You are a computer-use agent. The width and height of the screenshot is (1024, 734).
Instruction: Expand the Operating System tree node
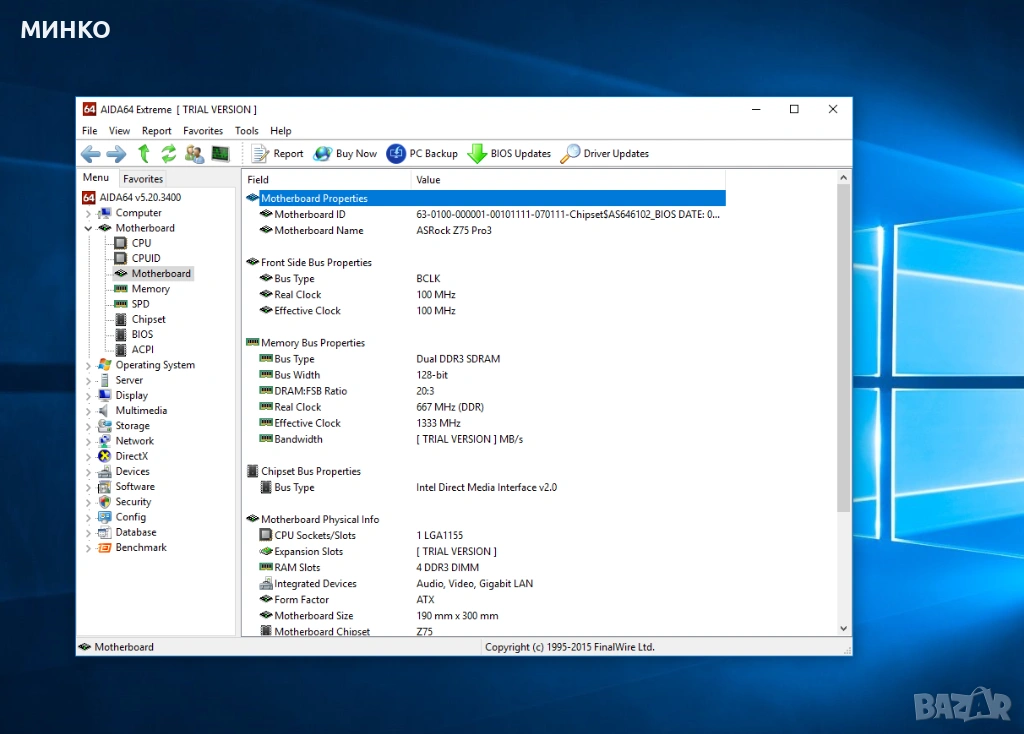click(x=88, y=365)
